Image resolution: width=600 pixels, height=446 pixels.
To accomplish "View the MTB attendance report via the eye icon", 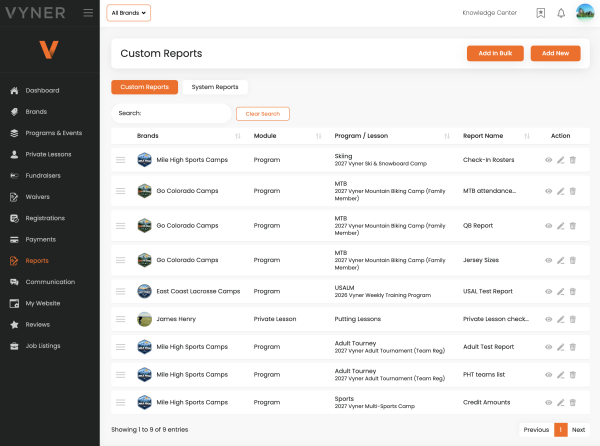I will pyautogui.click(x=549, y=191).
